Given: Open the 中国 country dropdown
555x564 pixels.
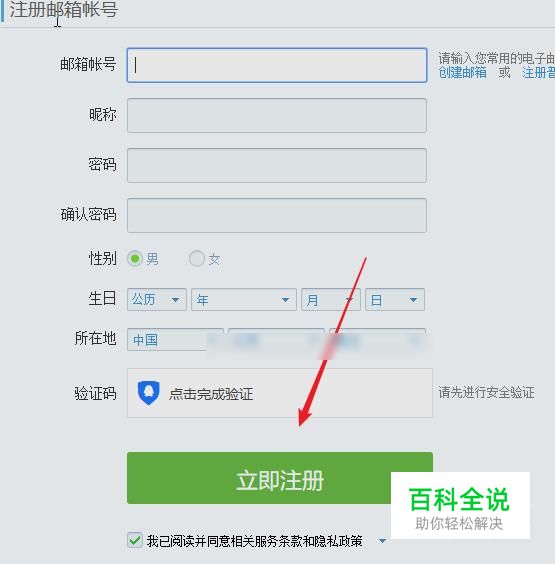Looking at the screenshot, I should [175, 339].
